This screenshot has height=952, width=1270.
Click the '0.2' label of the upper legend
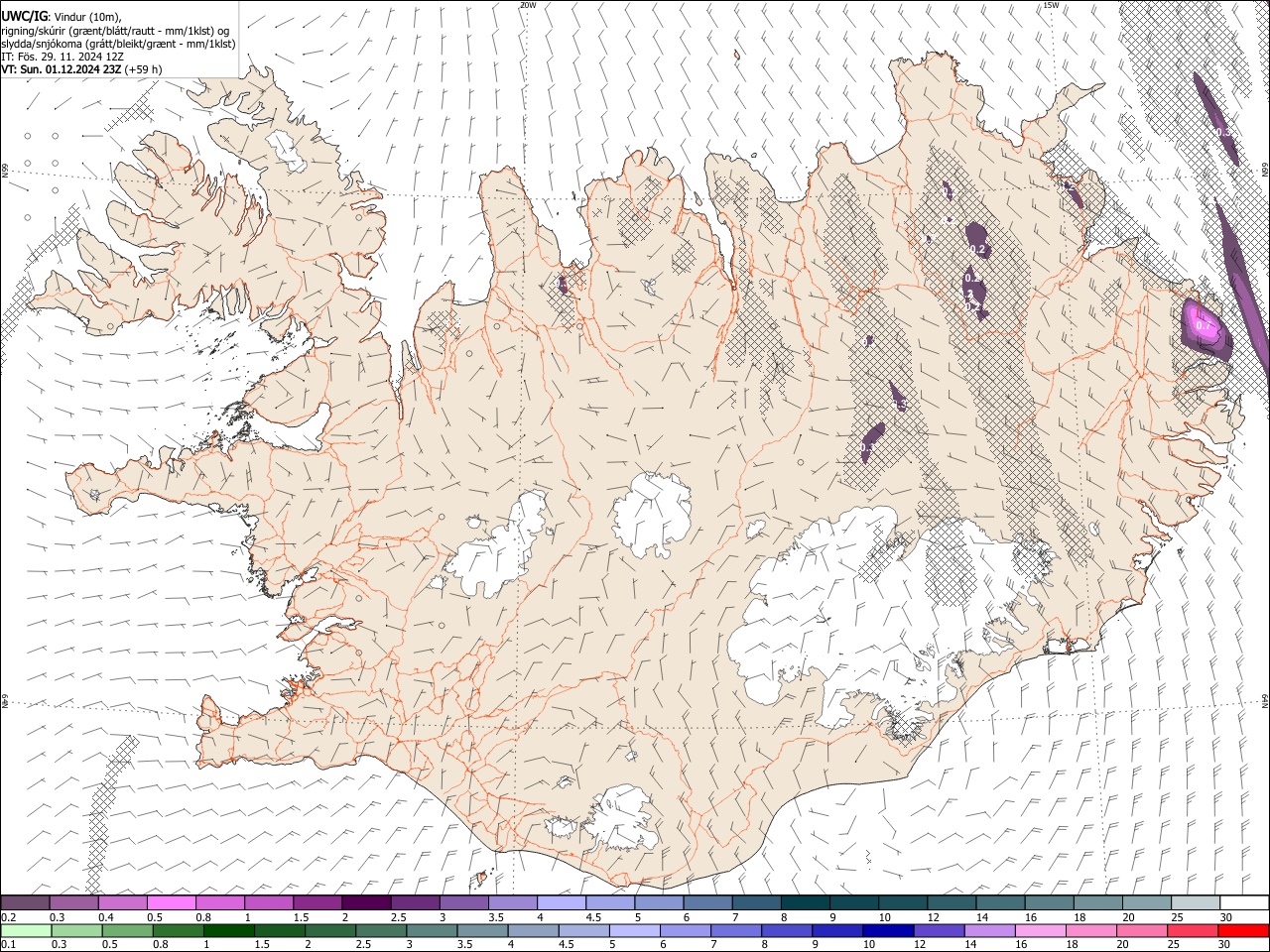9,916
